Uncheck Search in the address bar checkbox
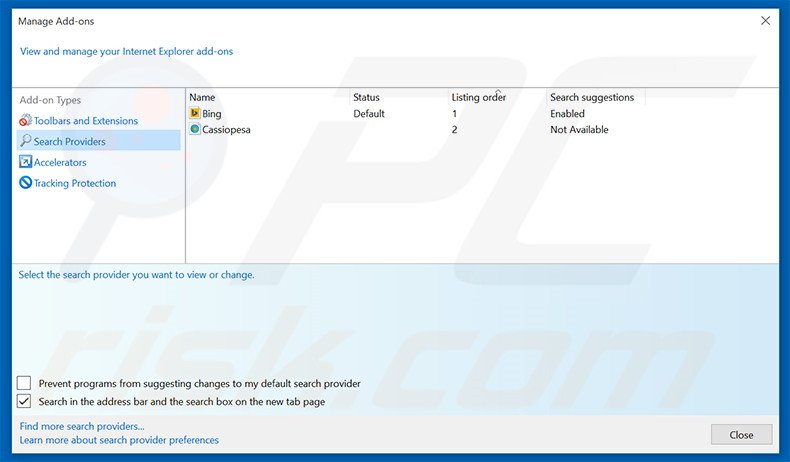The height and width of the screenshot is (462, 790). [x=24, y=401]
